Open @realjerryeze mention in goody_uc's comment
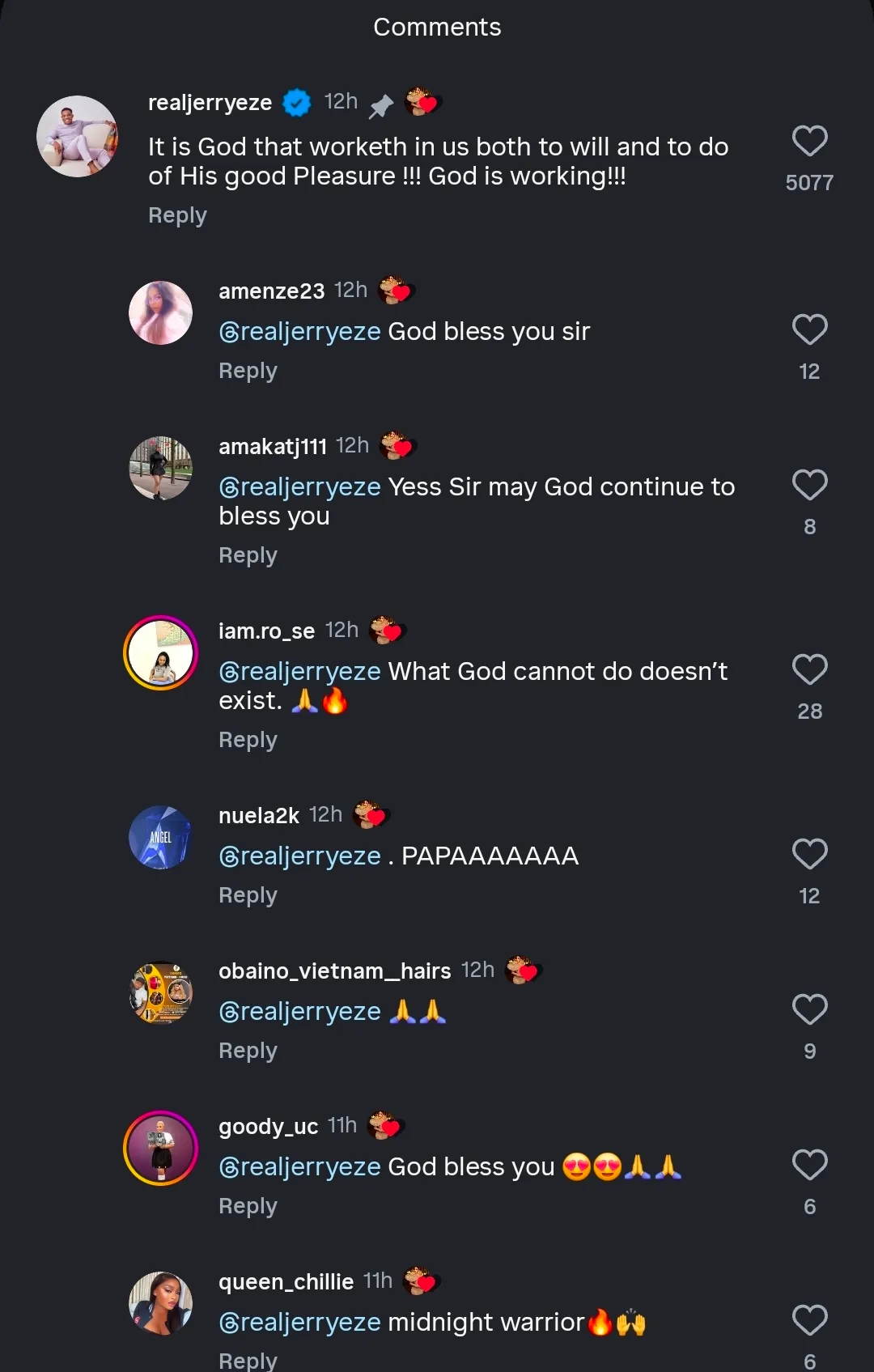The image size is (874, 1372). click(x=299, y=1166)
